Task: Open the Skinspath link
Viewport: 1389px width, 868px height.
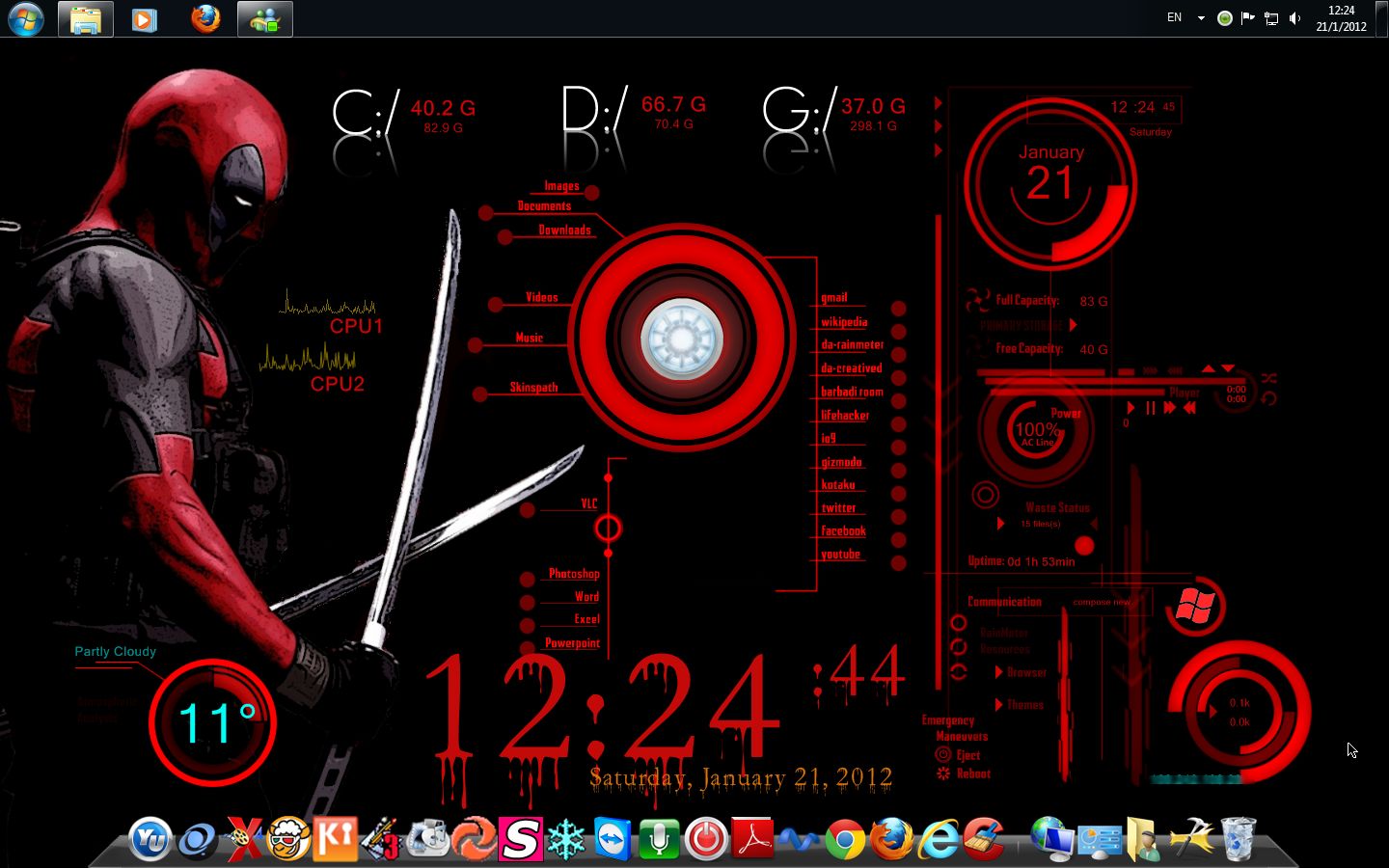Action: [533, 387]
